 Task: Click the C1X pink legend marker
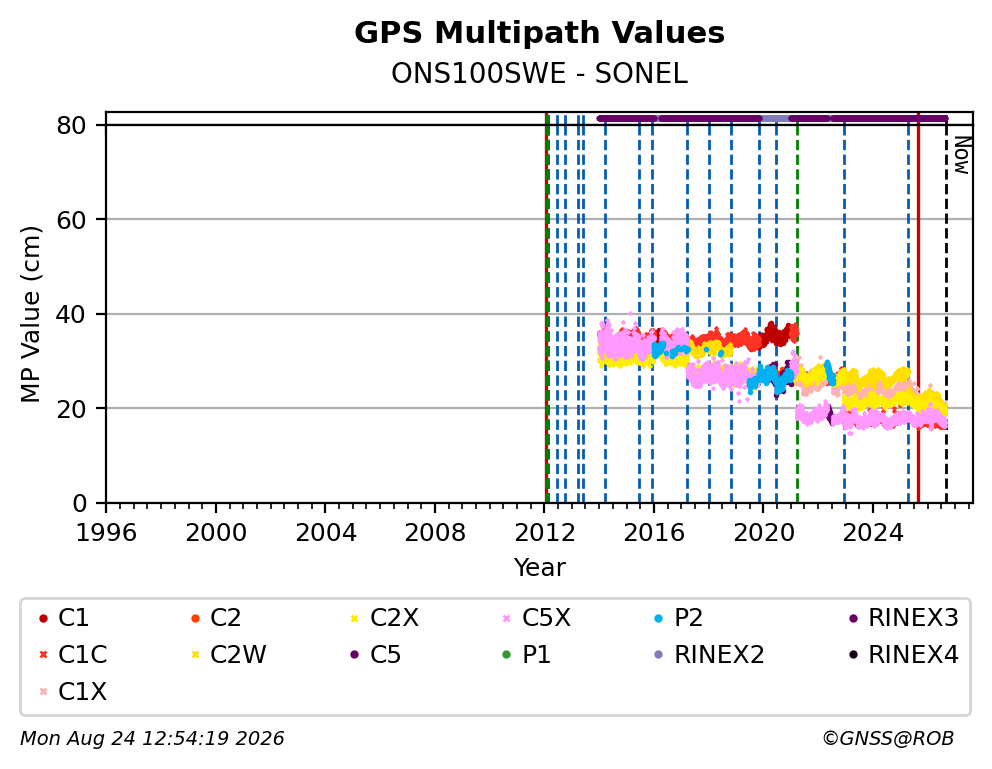(x=43, y=692)
